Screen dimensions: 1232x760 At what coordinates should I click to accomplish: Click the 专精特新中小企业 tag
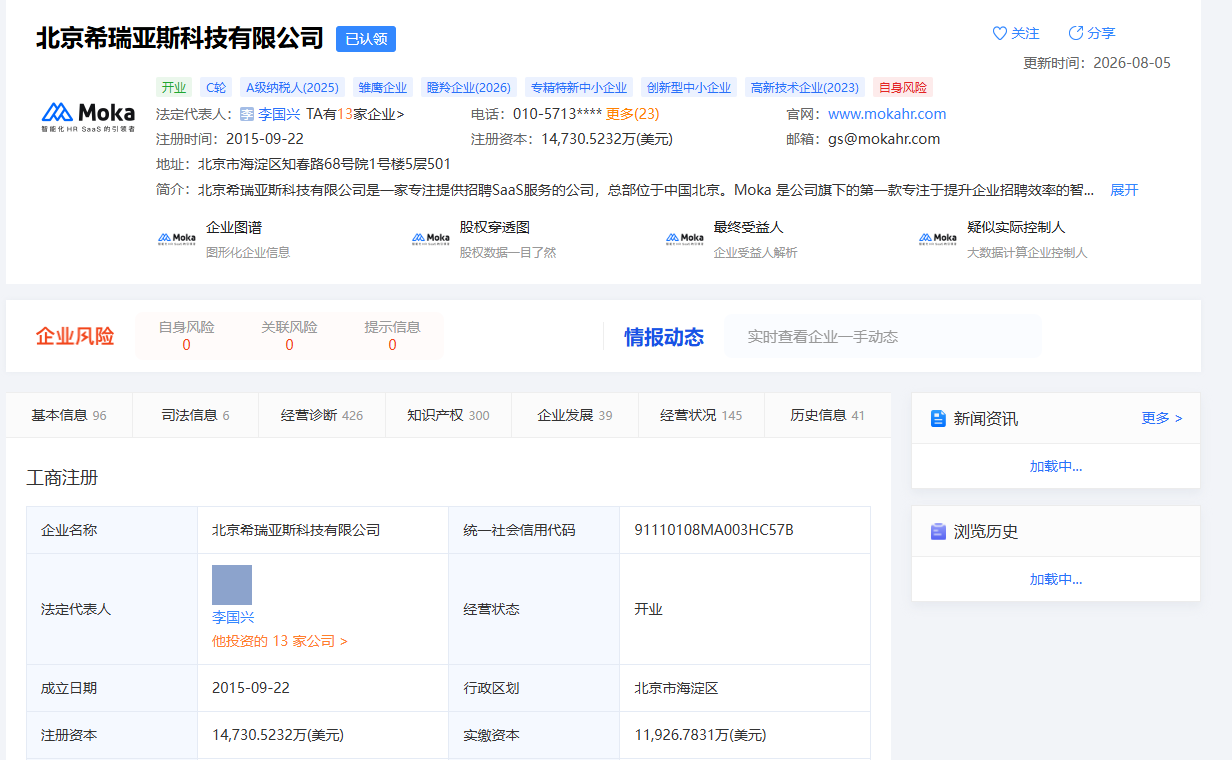[579, 88]
